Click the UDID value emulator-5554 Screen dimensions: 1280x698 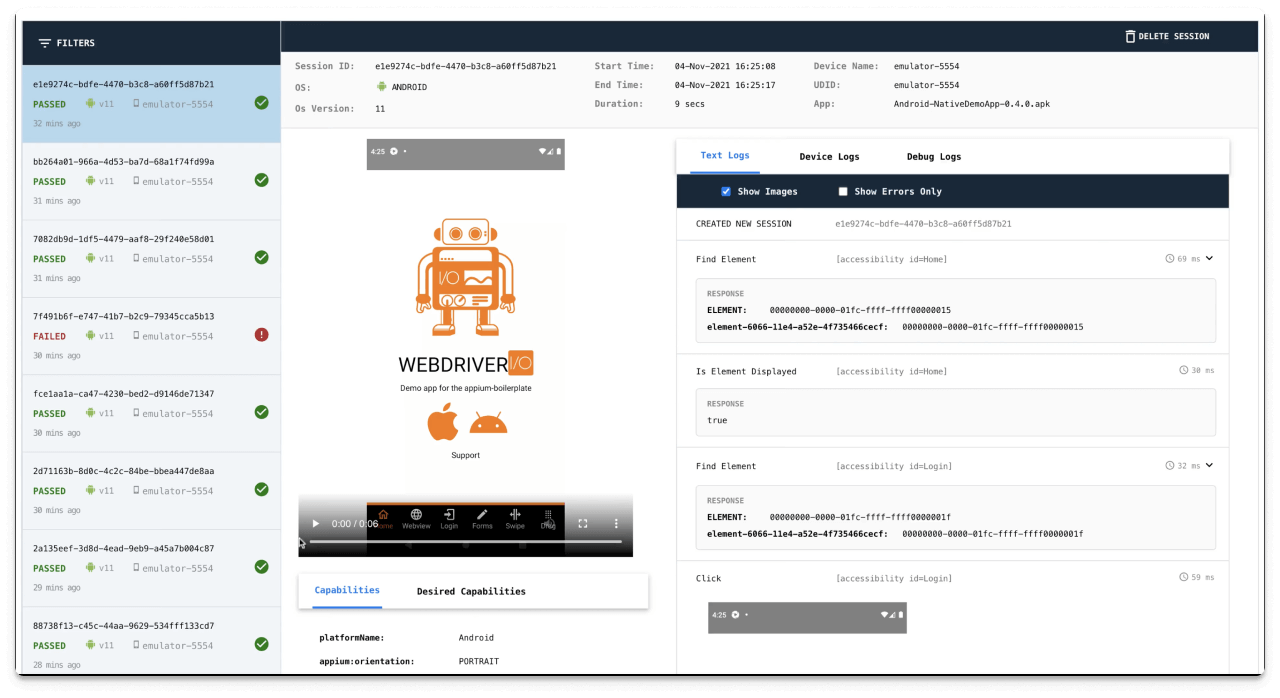pos(926,85)
